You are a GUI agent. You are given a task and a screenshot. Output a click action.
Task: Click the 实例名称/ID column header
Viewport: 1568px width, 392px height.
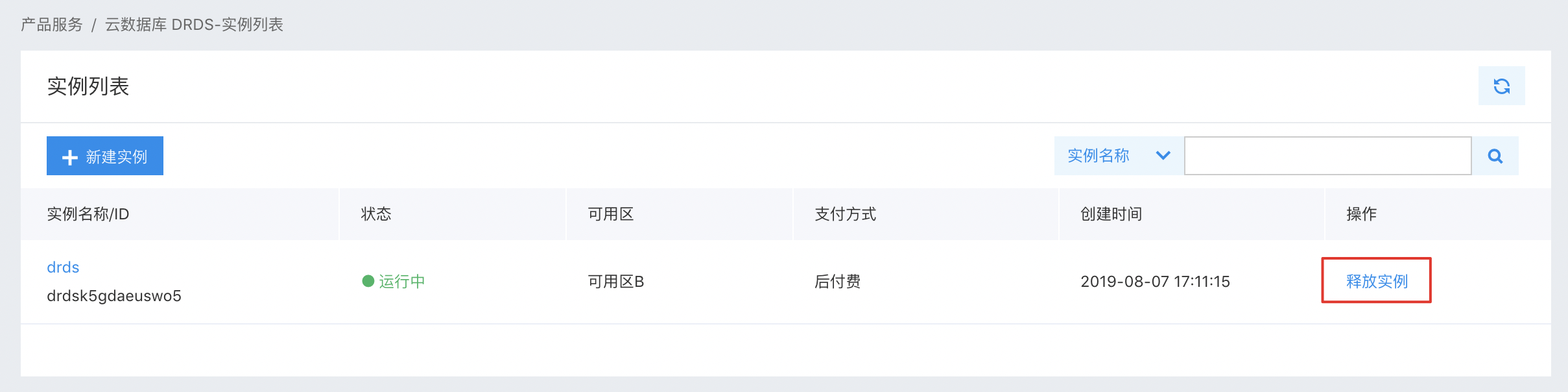88,214
